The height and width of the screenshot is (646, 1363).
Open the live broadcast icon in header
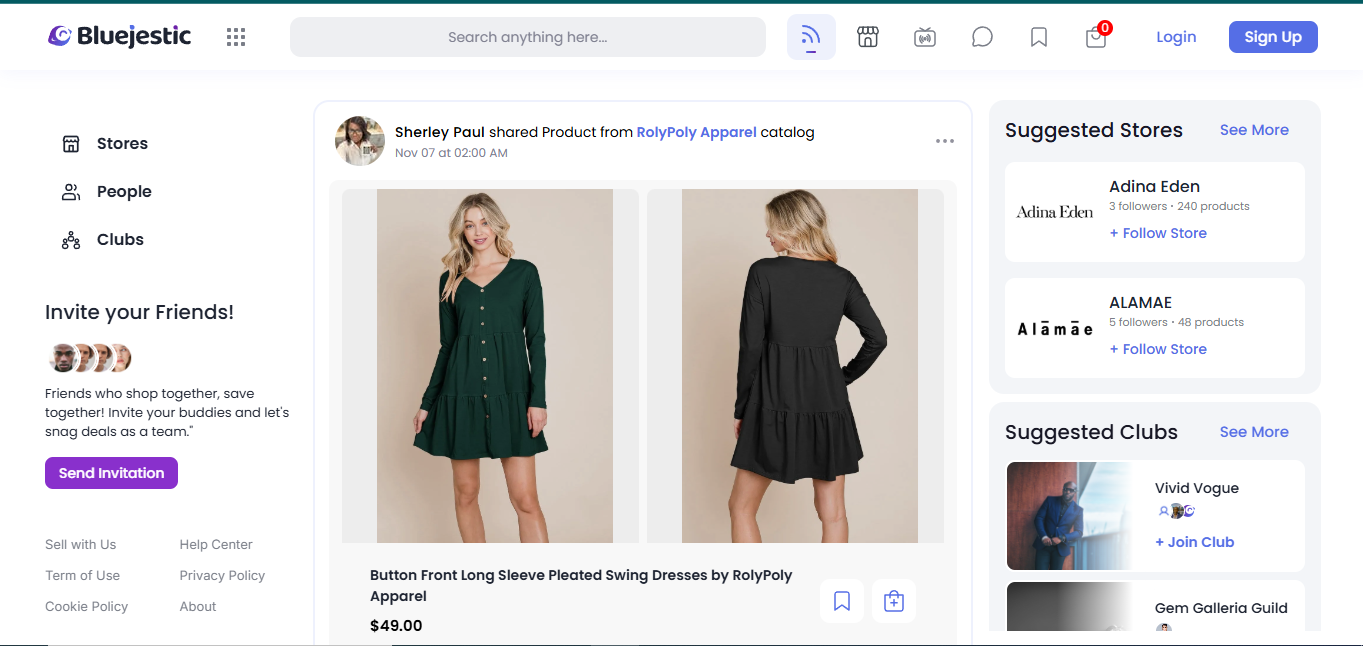coord(925,37)
